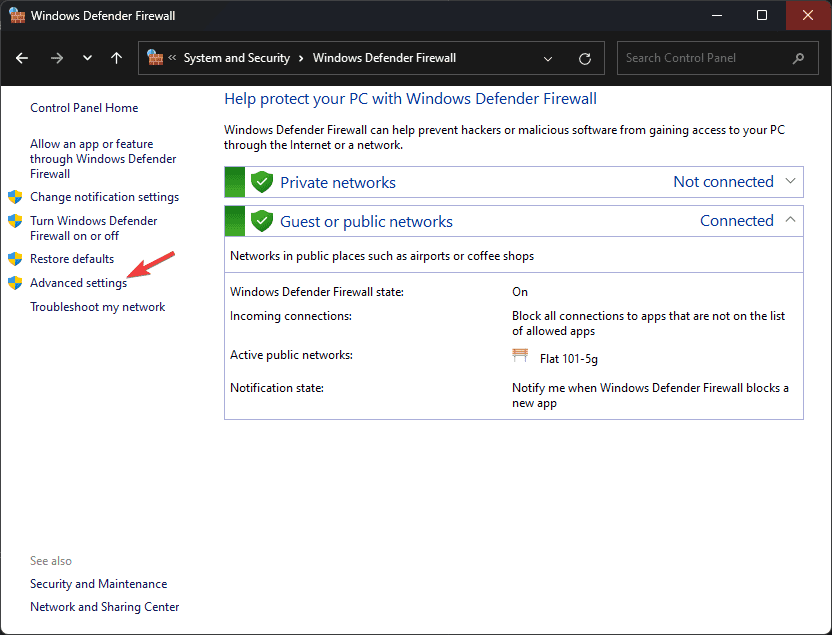Open Advanced settings link
Image resolution: width=832 pixels, height=635 pixels.
78,283
